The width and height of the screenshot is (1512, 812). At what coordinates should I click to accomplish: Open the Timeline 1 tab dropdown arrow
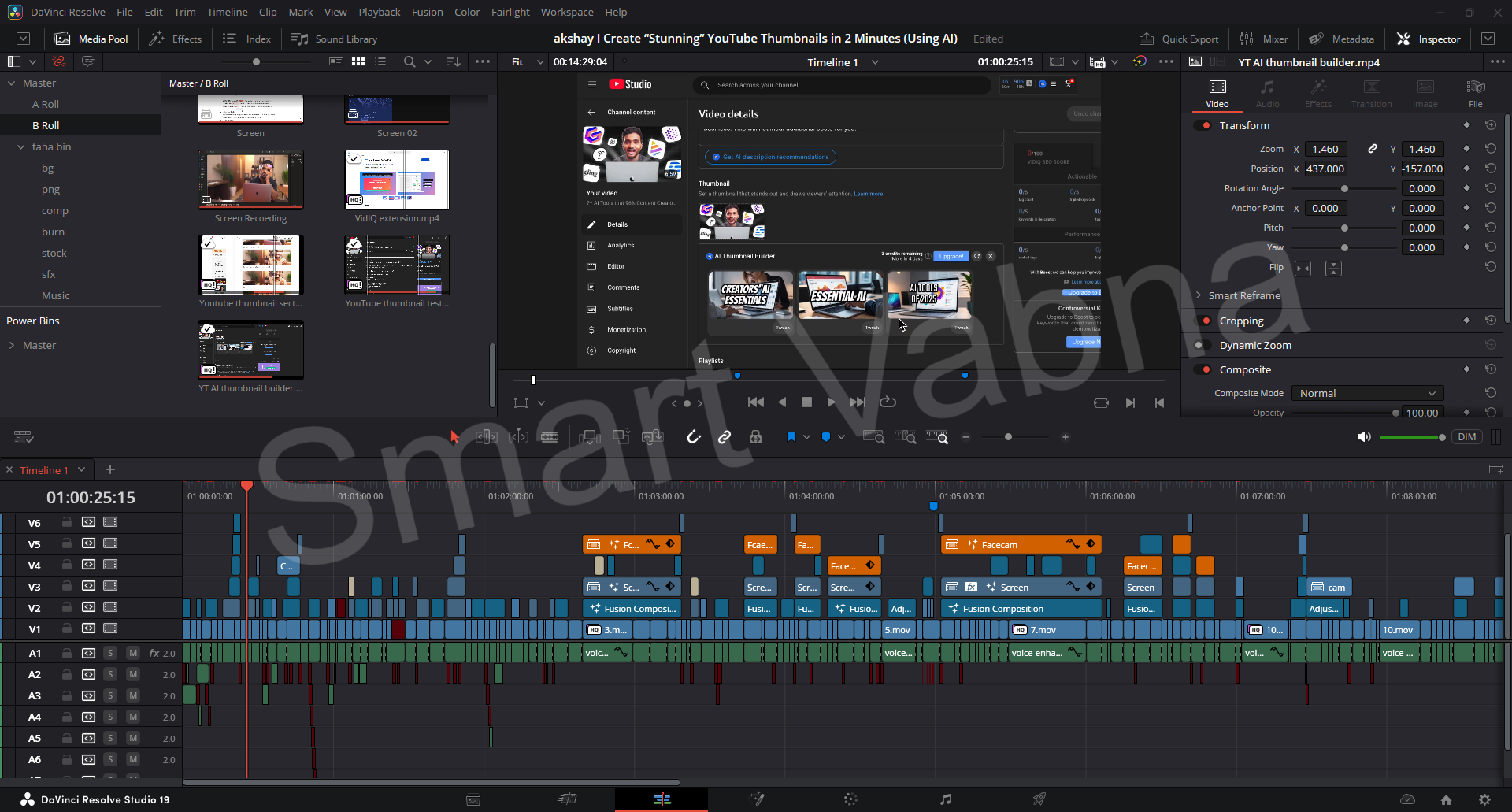(81, 469)
